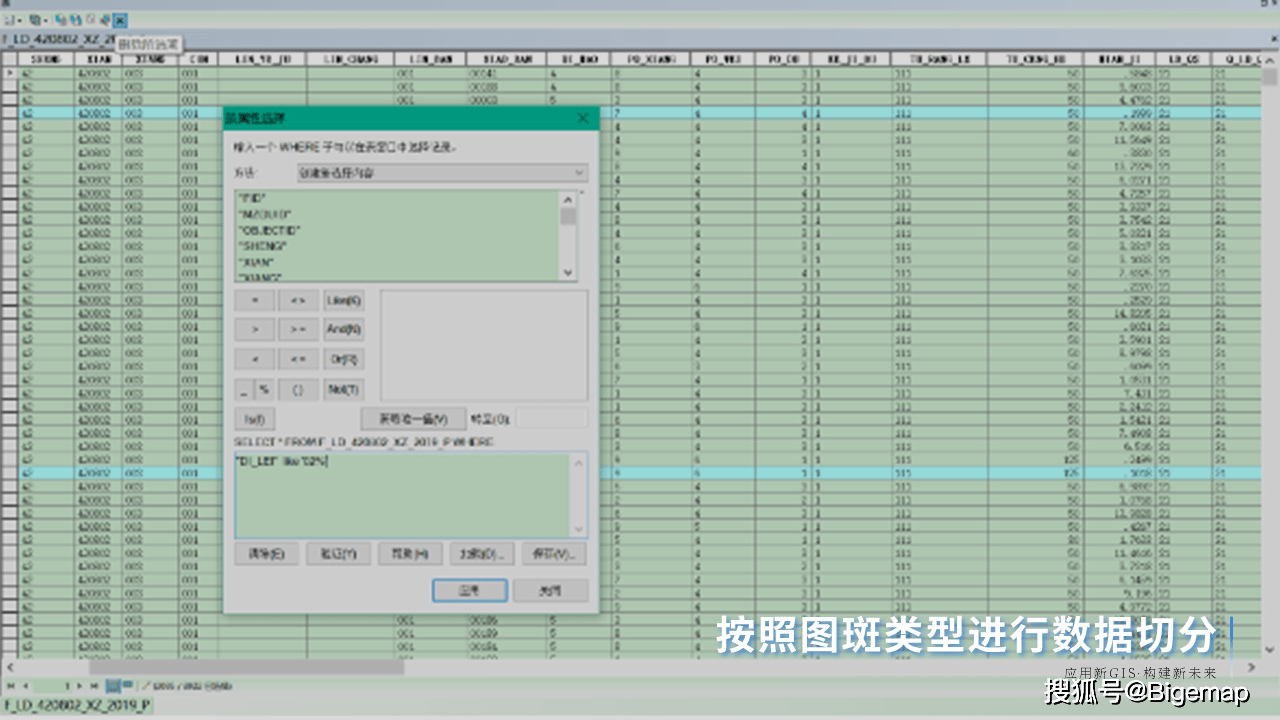Click the first row's selector with arrow marker
Viewport: 1280px width, 720px height.
pyautogui.click(x=10, y=74)
